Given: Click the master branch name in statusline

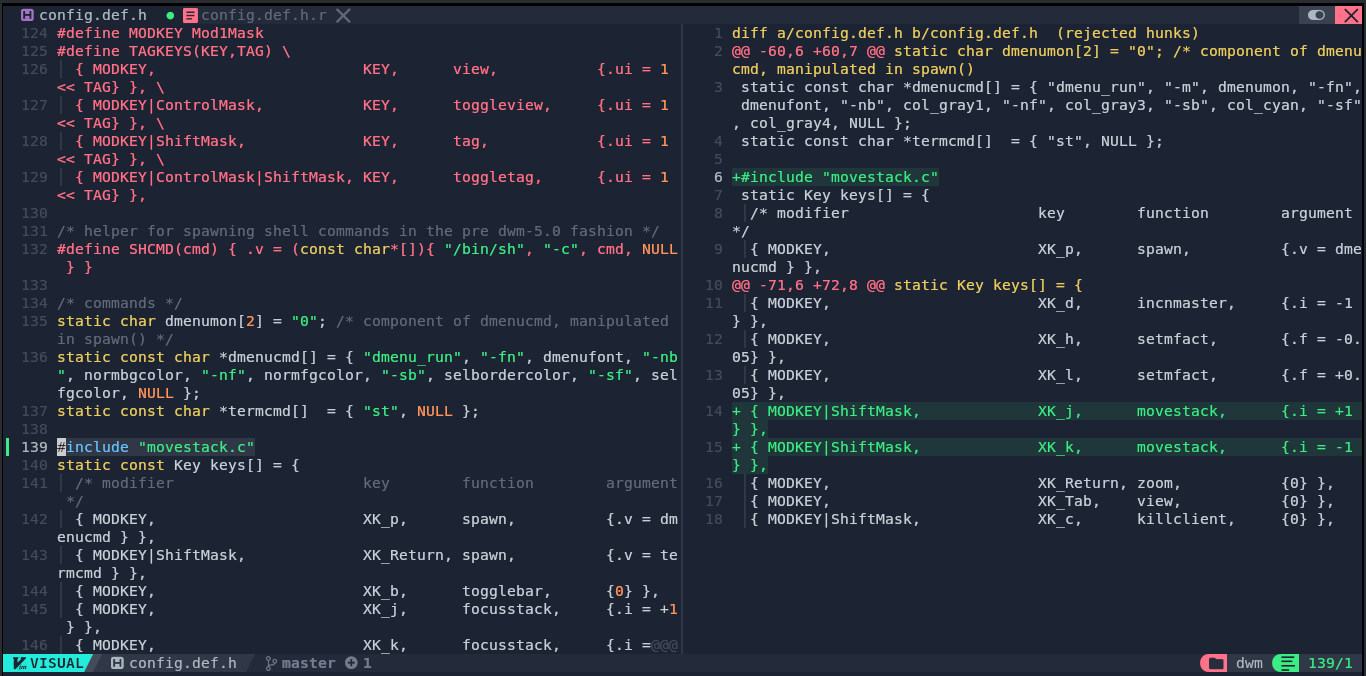Looking at the screenshot, I should (308, 663).
